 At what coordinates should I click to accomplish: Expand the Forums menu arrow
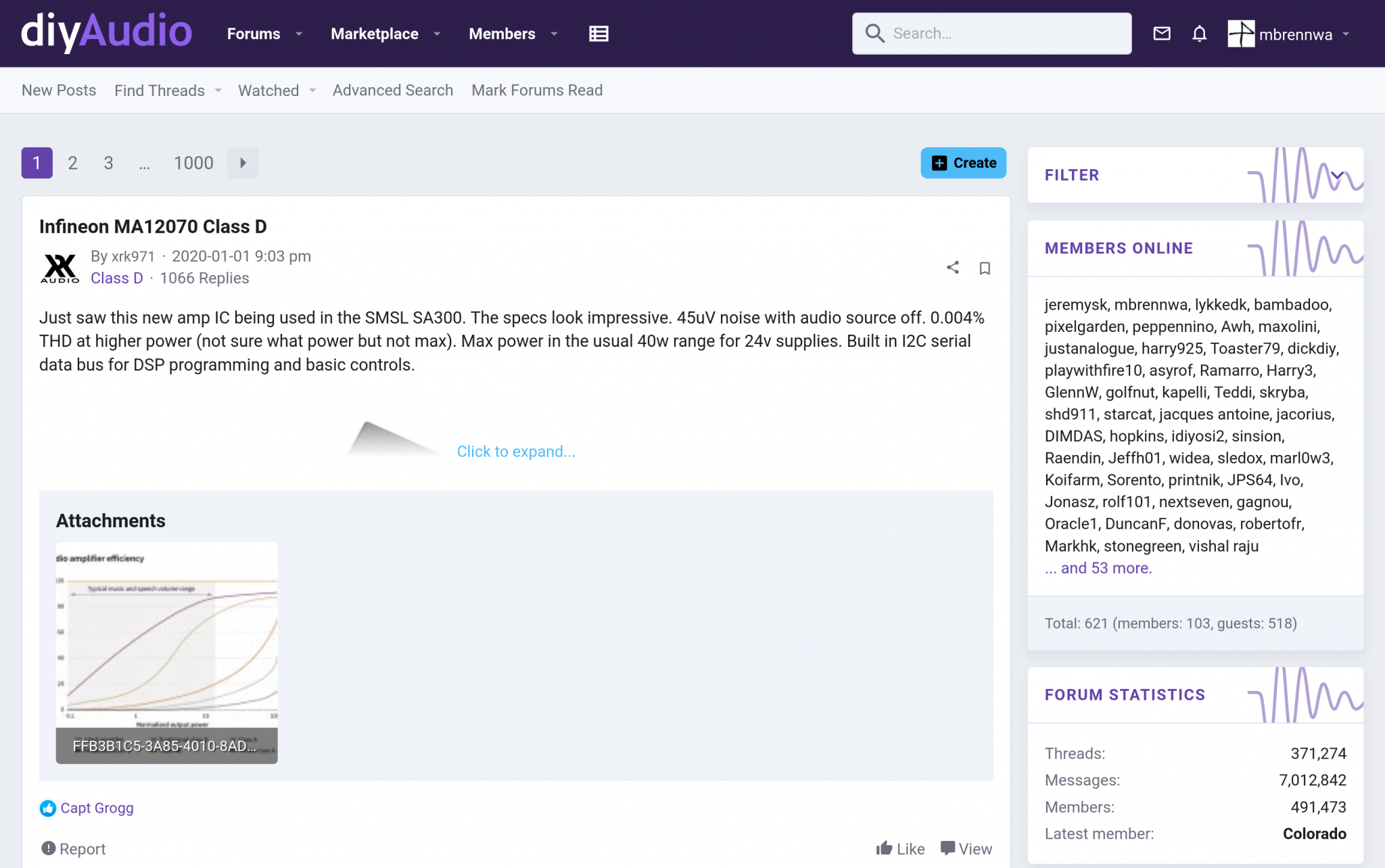299,34
